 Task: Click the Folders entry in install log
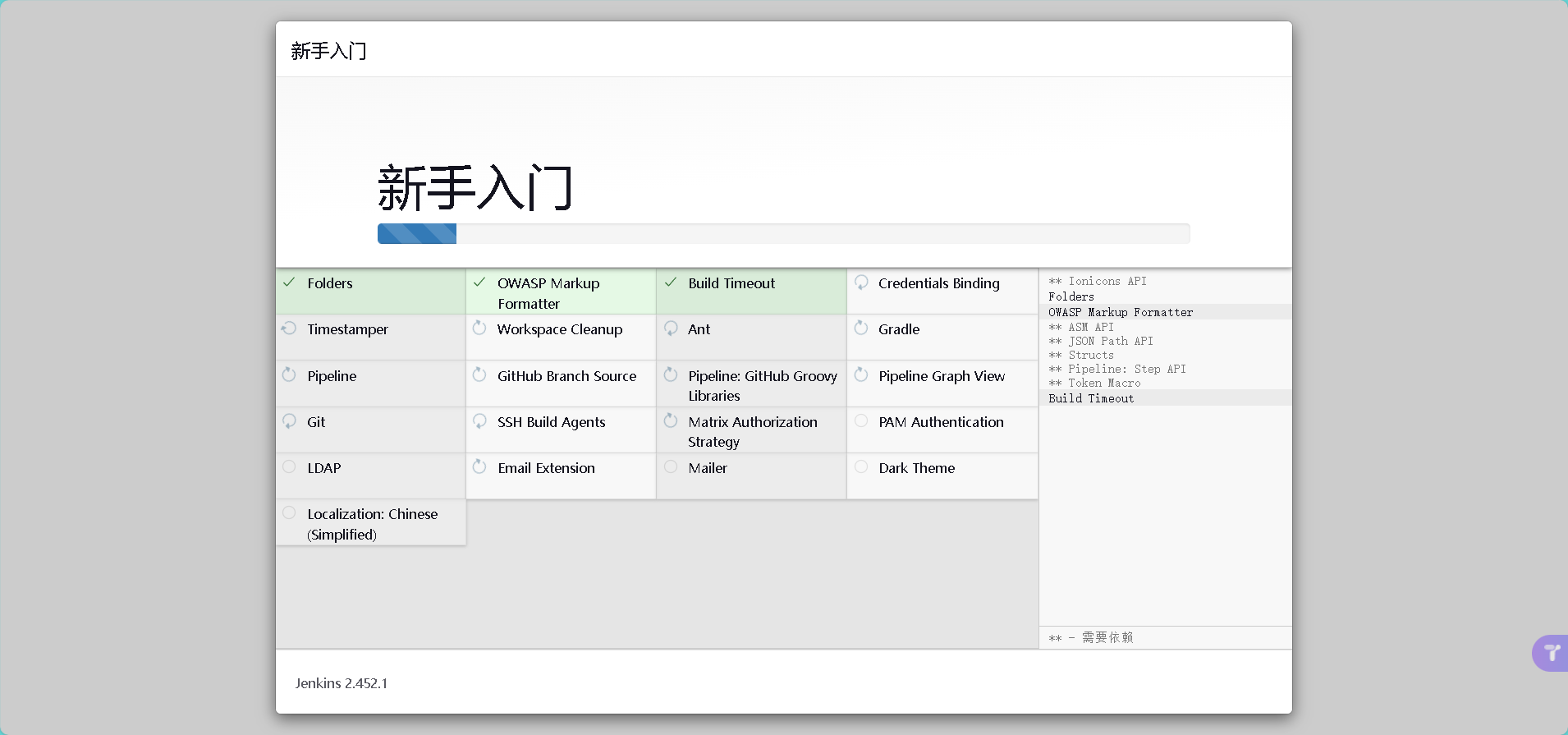(1071, 296)
